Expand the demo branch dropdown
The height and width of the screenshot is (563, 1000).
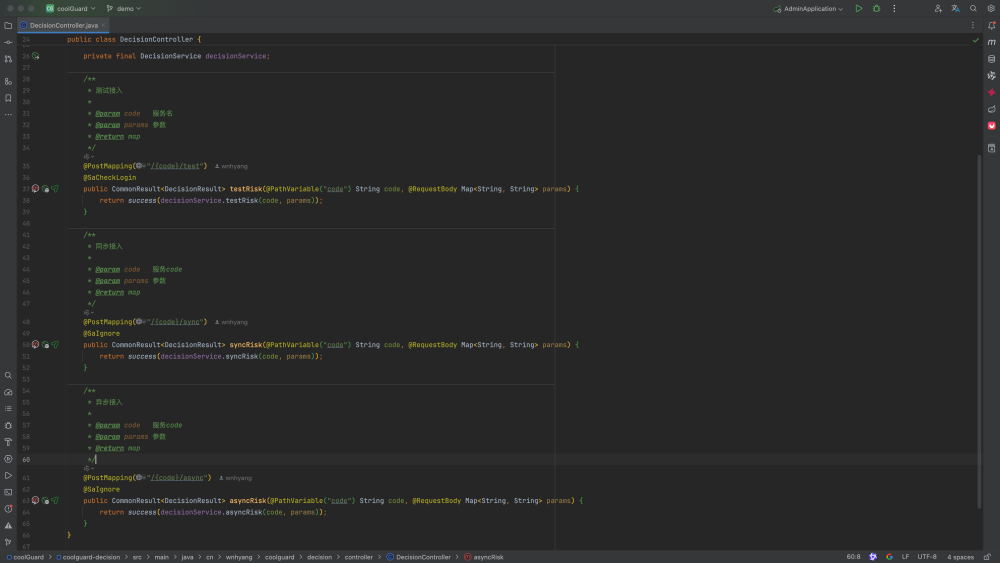(125, 8)
